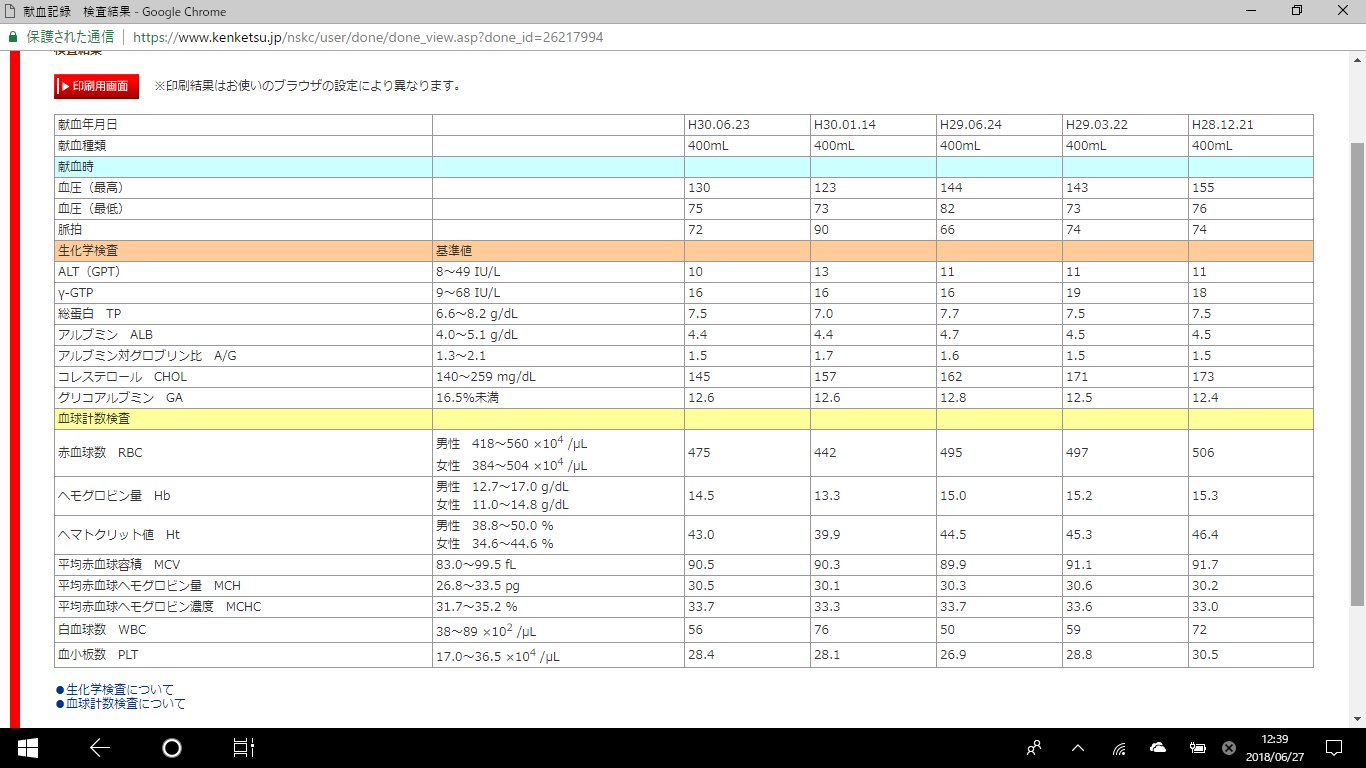Open Task View from the taskbar
The width and height of the screenshot is (1366, 768).
click(244, 748)
